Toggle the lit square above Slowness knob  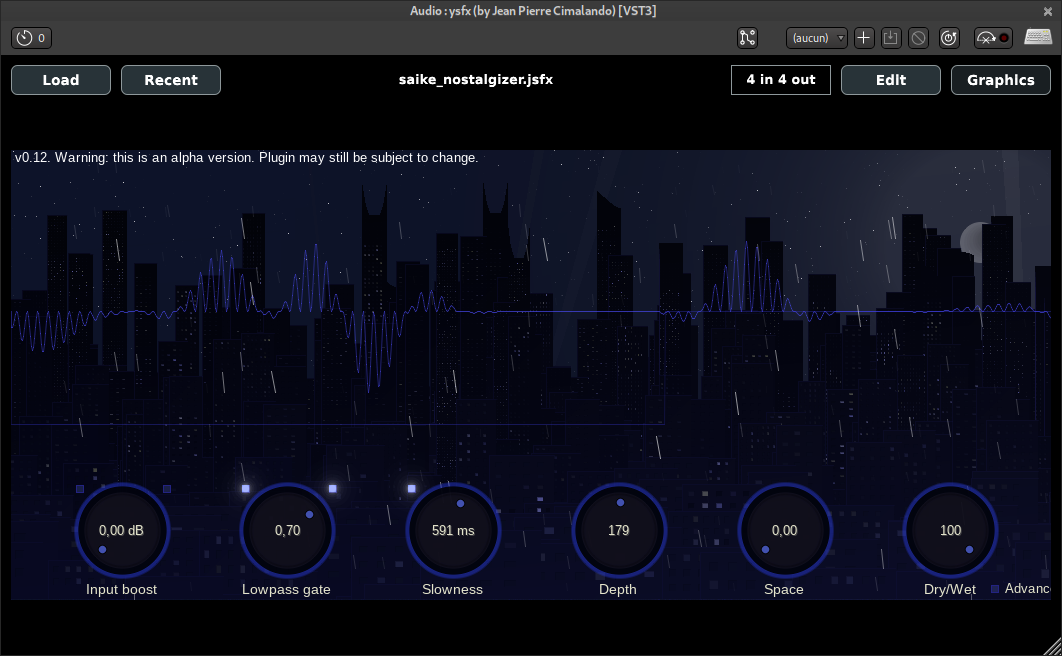point(411,488)
